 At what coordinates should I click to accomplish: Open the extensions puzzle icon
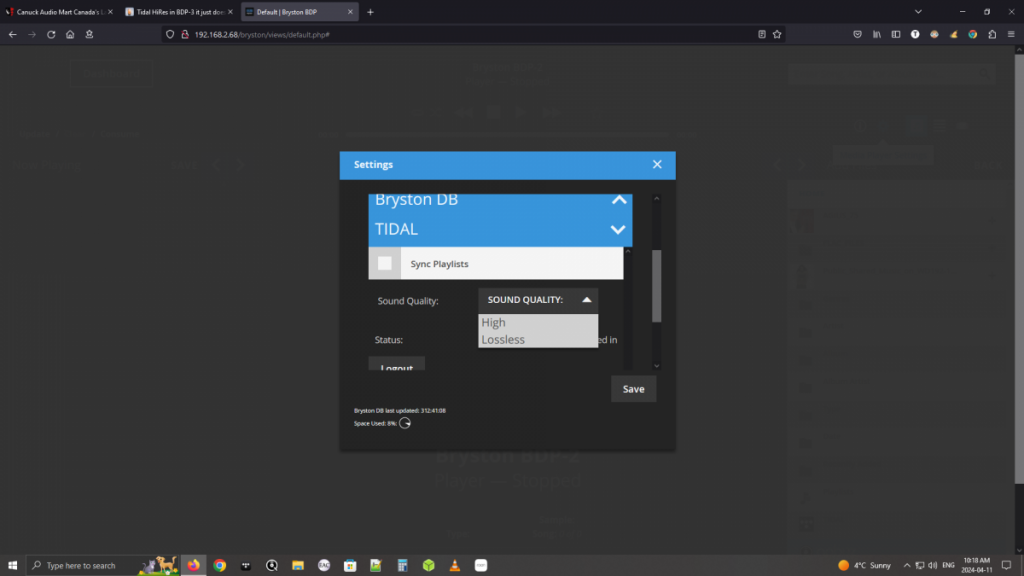point(992,35)
